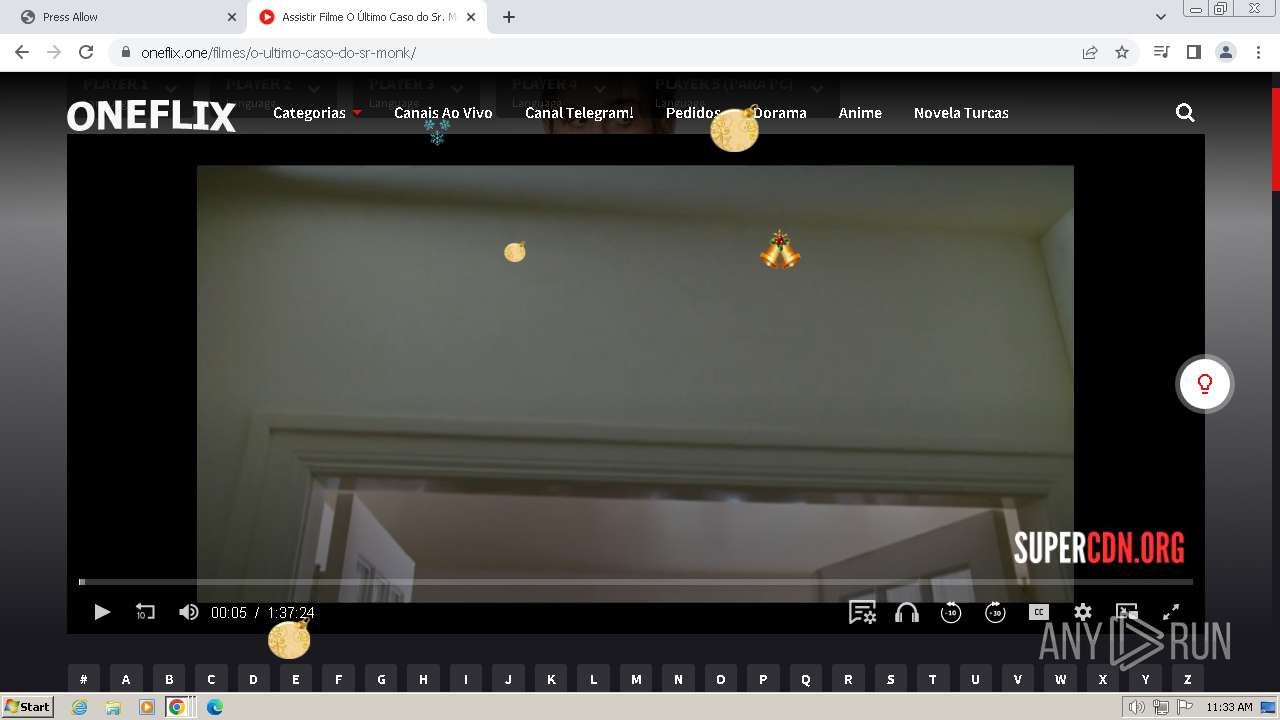Filter titles by # symbol
The width and height of the screenshot is (1280, 720).
[x=84, y=679]
